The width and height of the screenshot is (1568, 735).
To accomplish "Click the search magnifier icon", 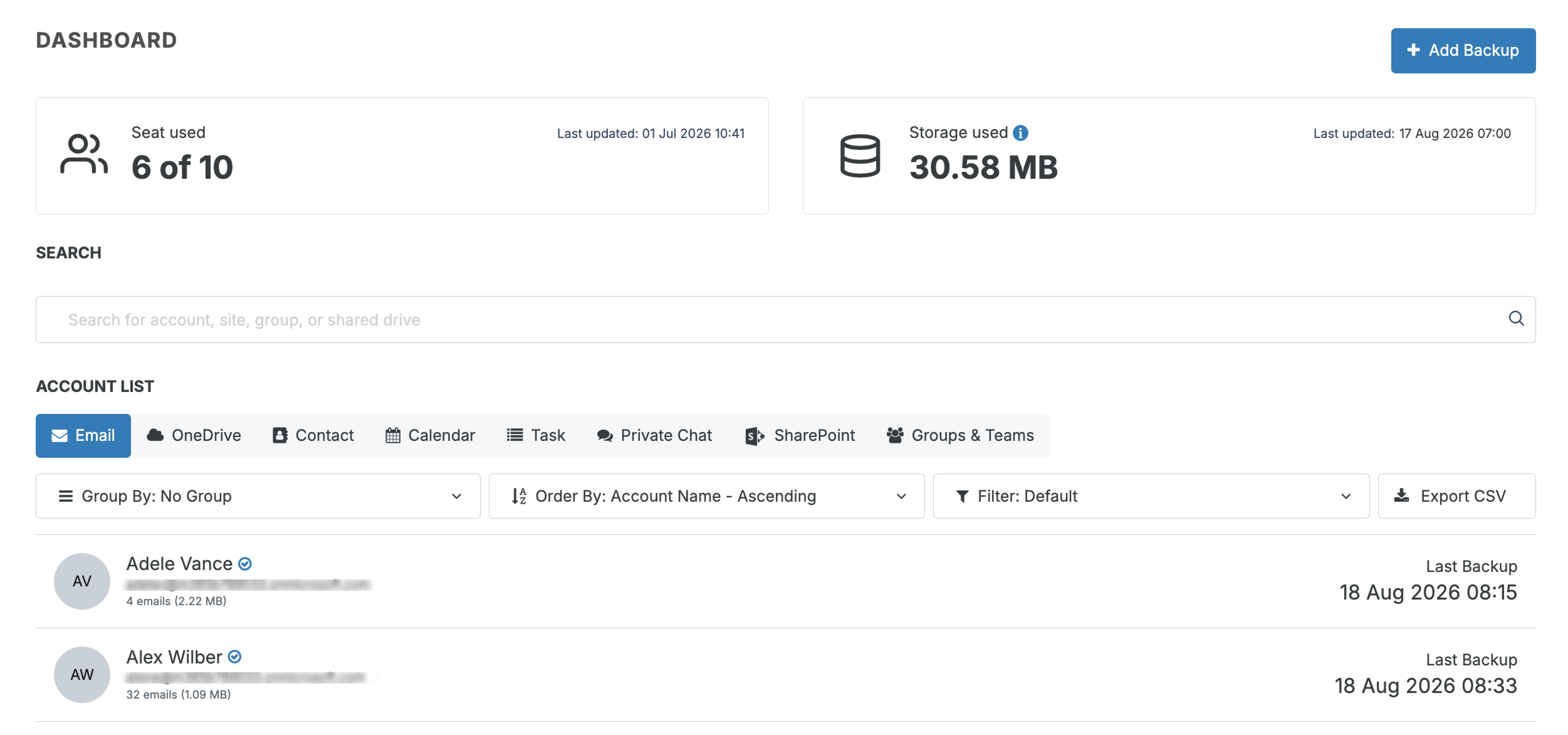I will coord(1516,319).
